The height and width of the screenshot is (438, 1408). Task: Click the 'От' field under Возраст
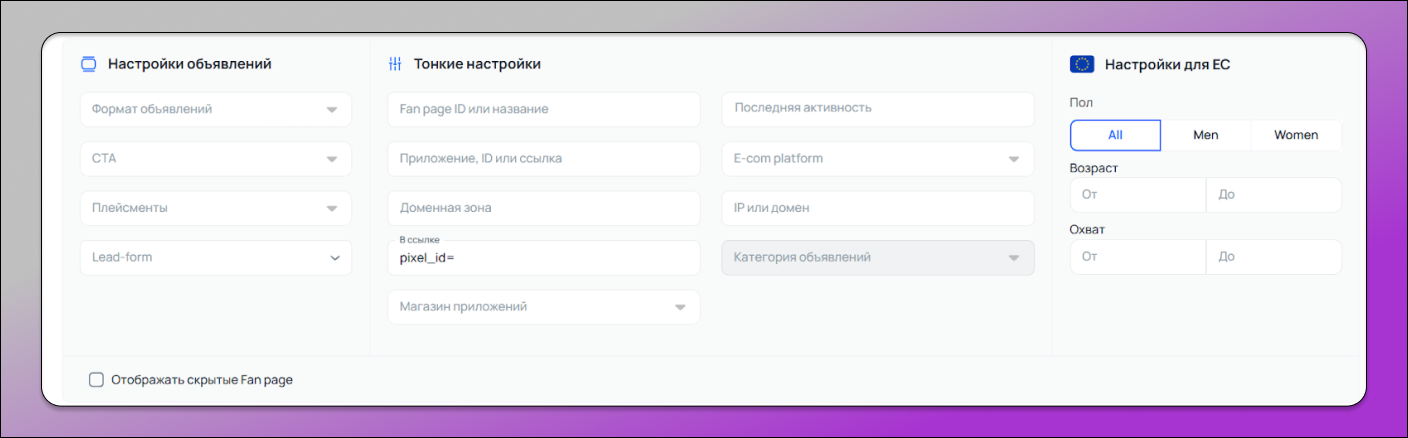coord(1137,195)
